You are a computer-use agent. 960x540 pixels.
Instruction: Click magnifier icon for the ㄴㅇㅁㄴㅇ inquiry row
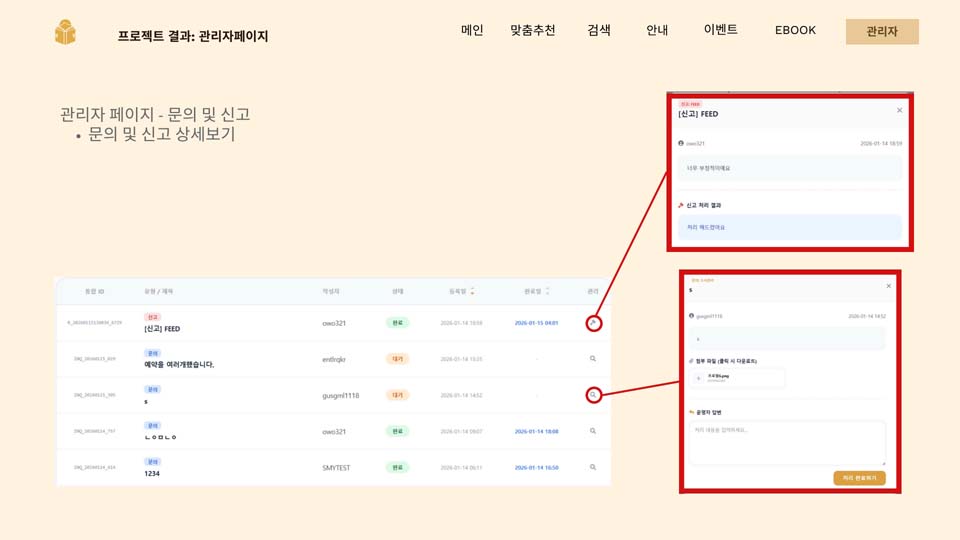pos(593,431)
